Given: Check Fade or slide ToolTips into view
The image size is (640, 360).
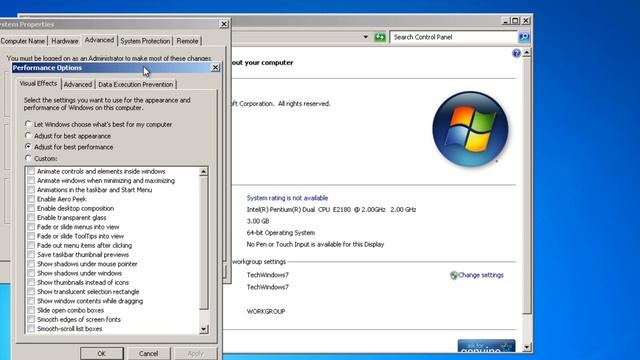Looking at the screenshot, I should coord(31,236).
